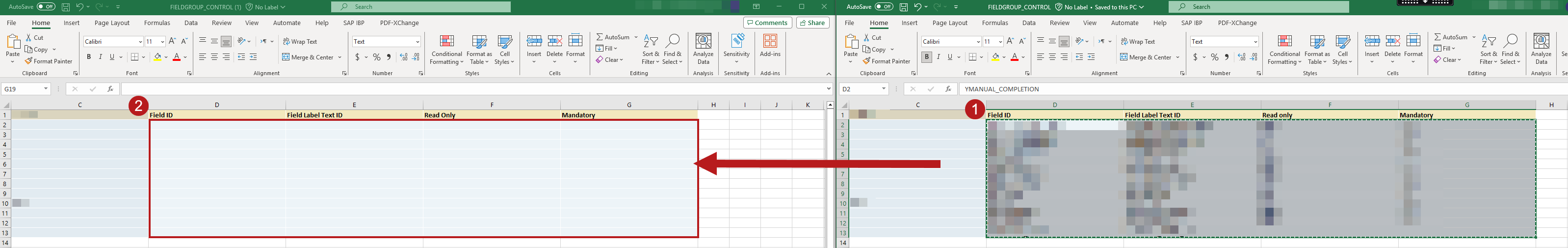Image resolution: width=1568 pixels, height=248 pixels.
Task: Expand the Text number format dropdown in right window
Action: pos(1256,41)
